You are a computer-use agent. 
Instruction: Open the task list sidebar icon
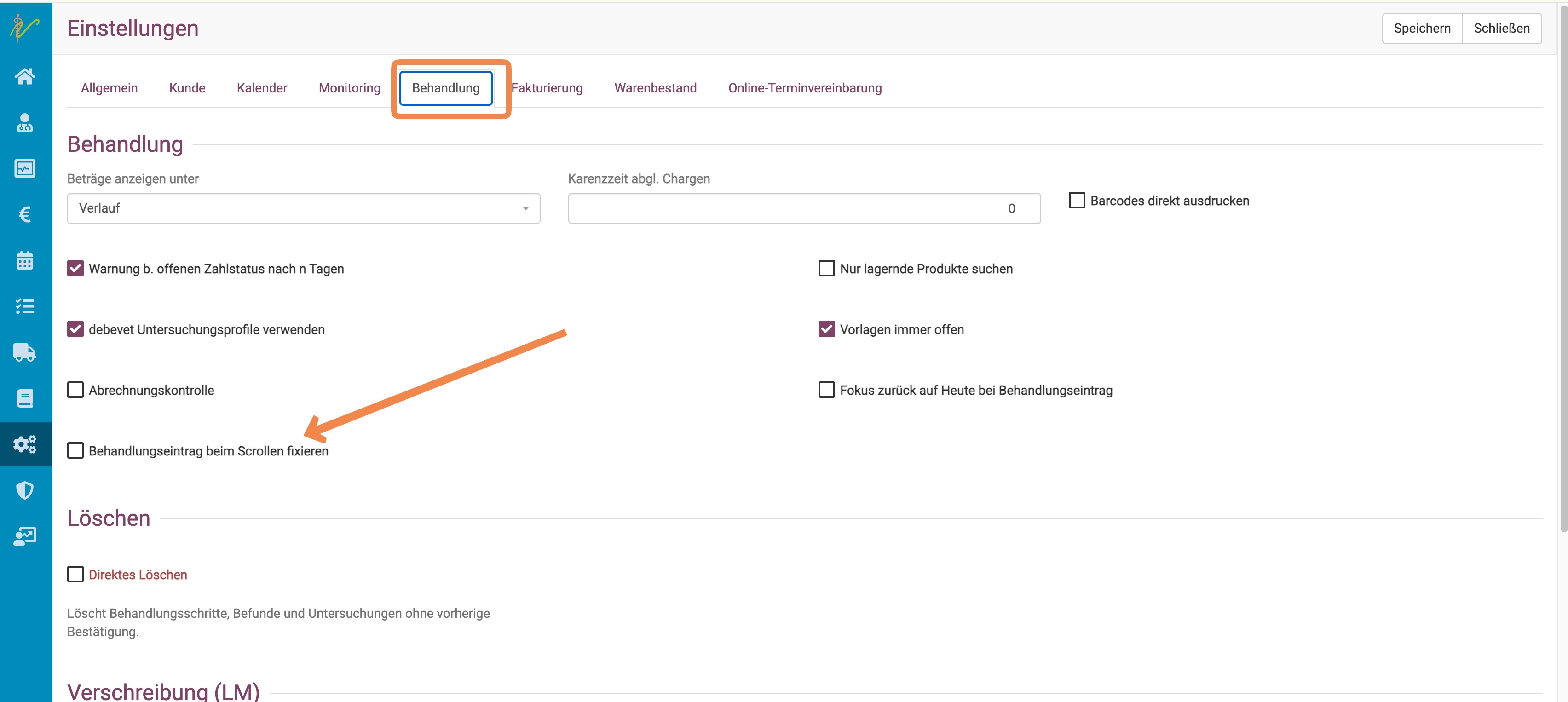coord(25,306)
